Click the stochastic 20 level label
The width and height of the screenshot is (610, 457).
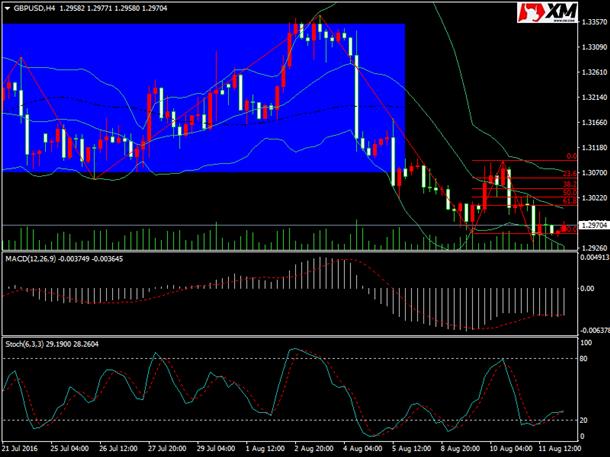pos(583,420)
